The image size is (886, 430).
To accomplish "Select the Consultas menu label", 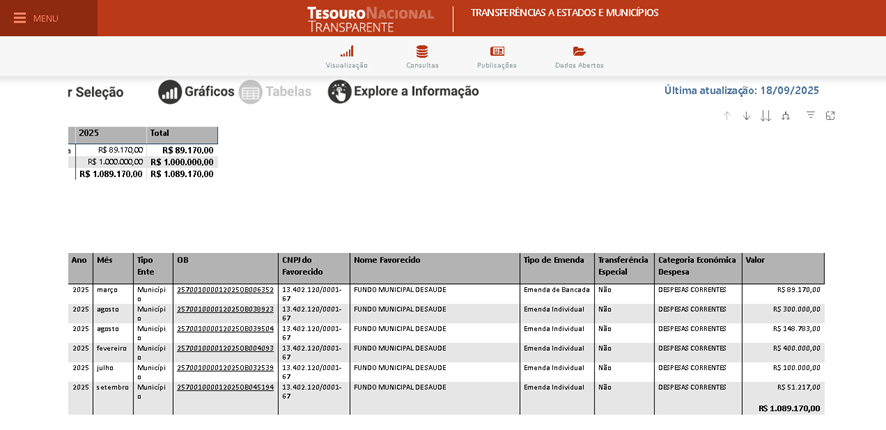I will pyautogui.click(x=422, y=66).
